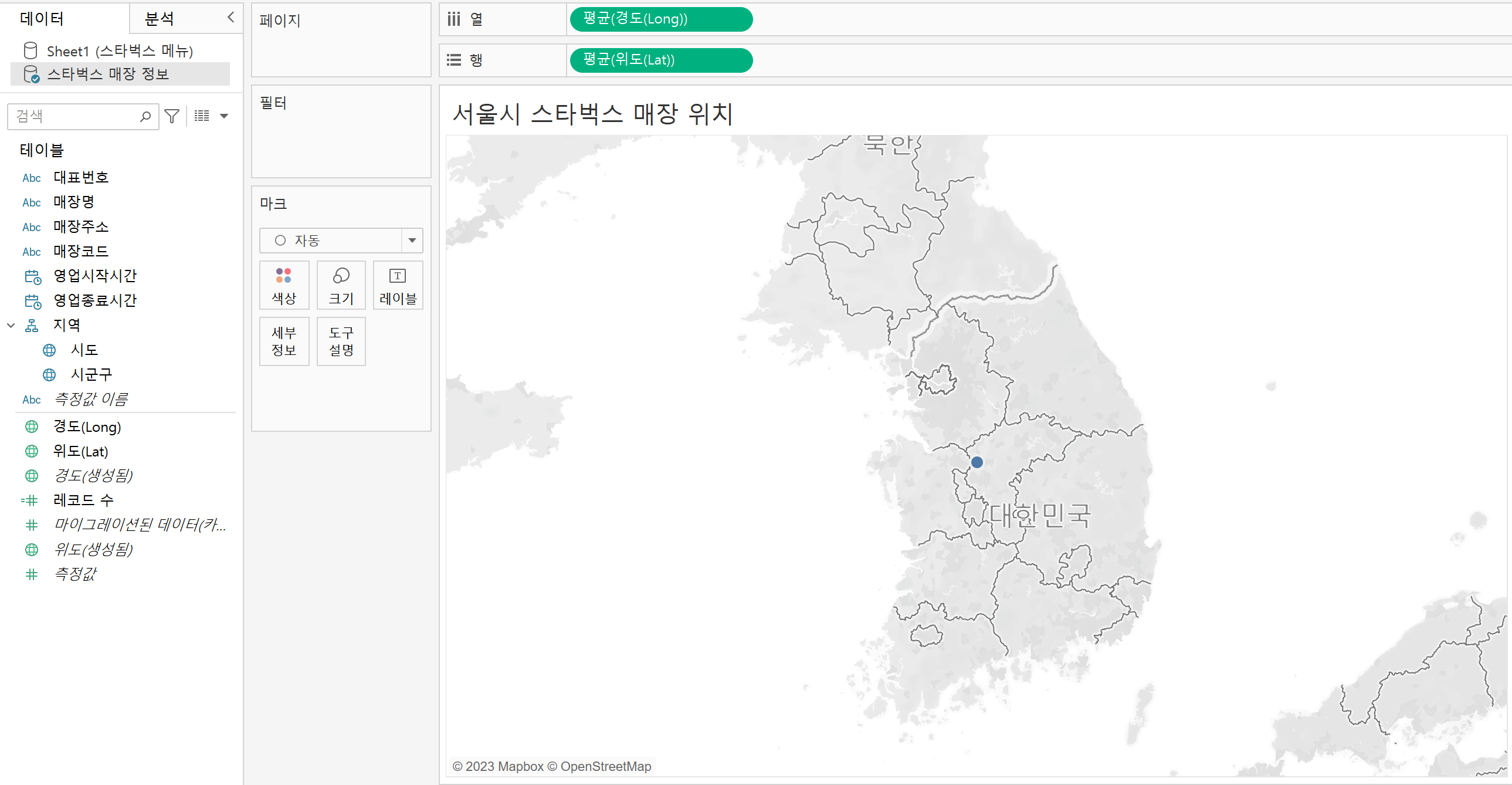Click the globe icon next to 위도(Lat)
The height and width of the screenshot is (785, 1512).
[32, 451]
